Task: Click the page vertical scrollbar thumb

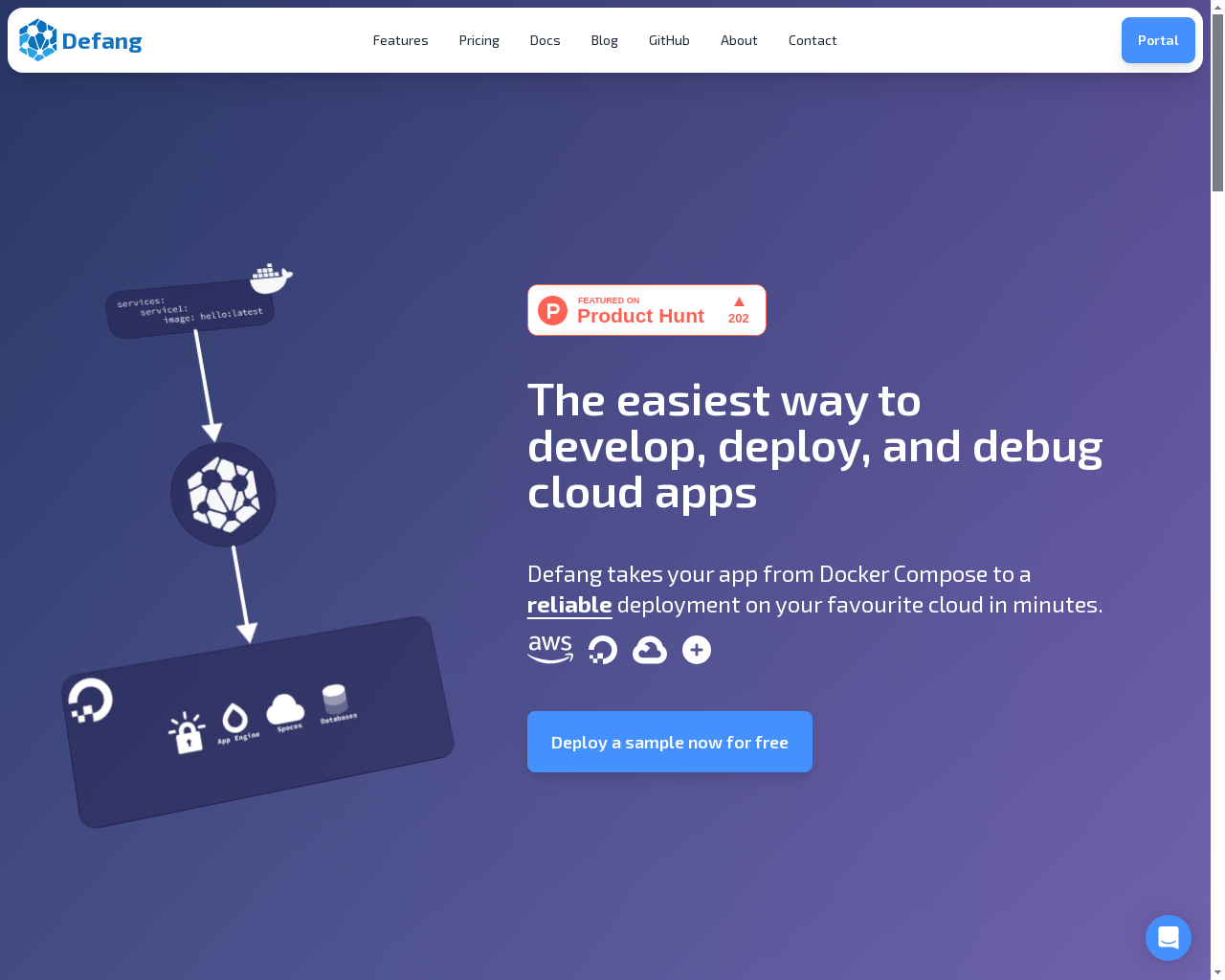Action: [1217, 102]
